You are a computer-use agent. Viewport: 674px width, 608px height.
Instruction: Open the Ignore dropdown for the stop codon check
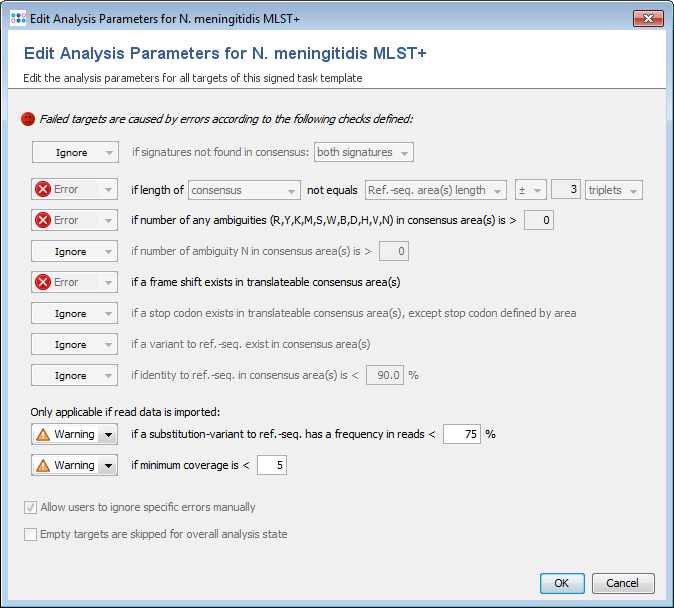coord(74,313)
